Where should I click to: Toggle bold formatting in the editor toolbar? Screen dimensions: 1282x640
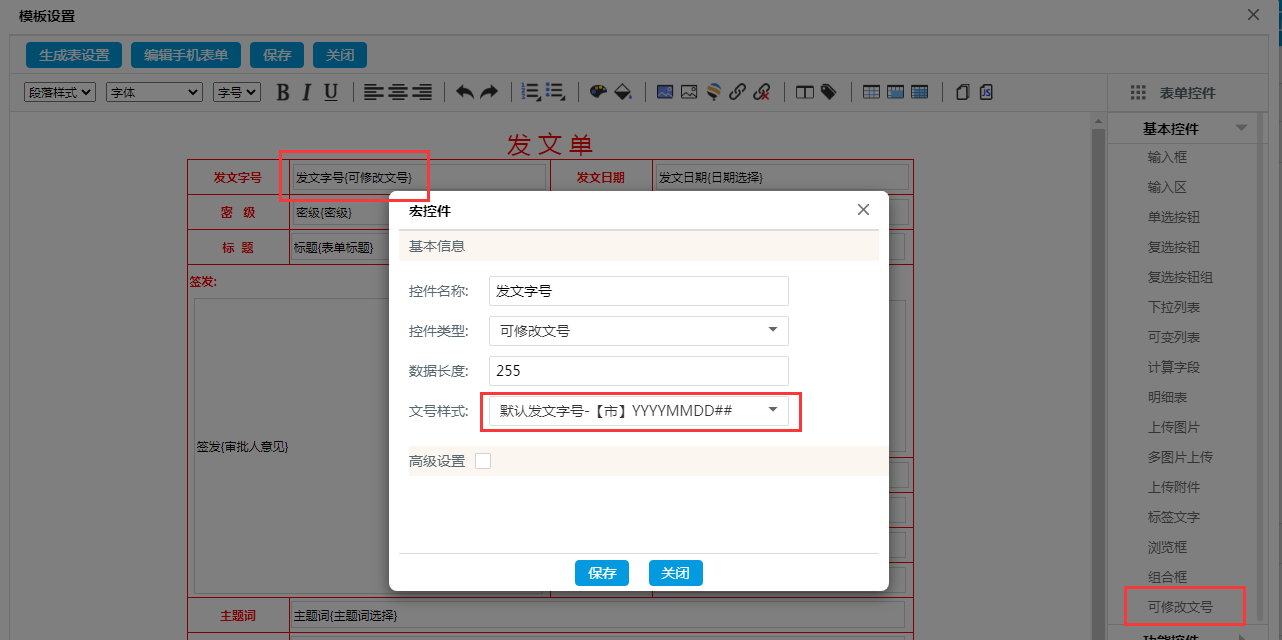click(x=283, y=92)
